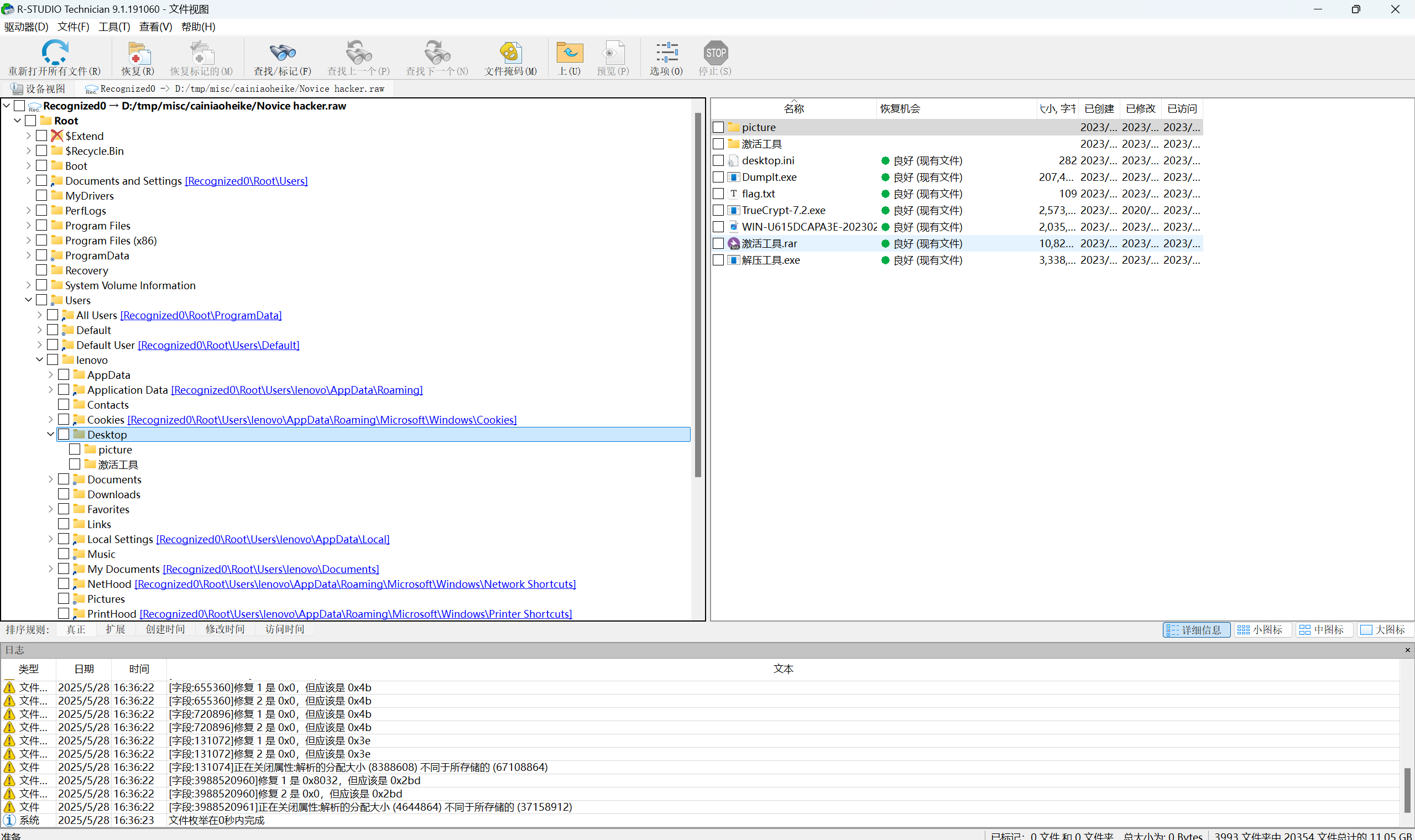This screenshot has width=1415, height=840.
Task: Click the Find Next (查找下一个) icon
Action: coord(437,53)
